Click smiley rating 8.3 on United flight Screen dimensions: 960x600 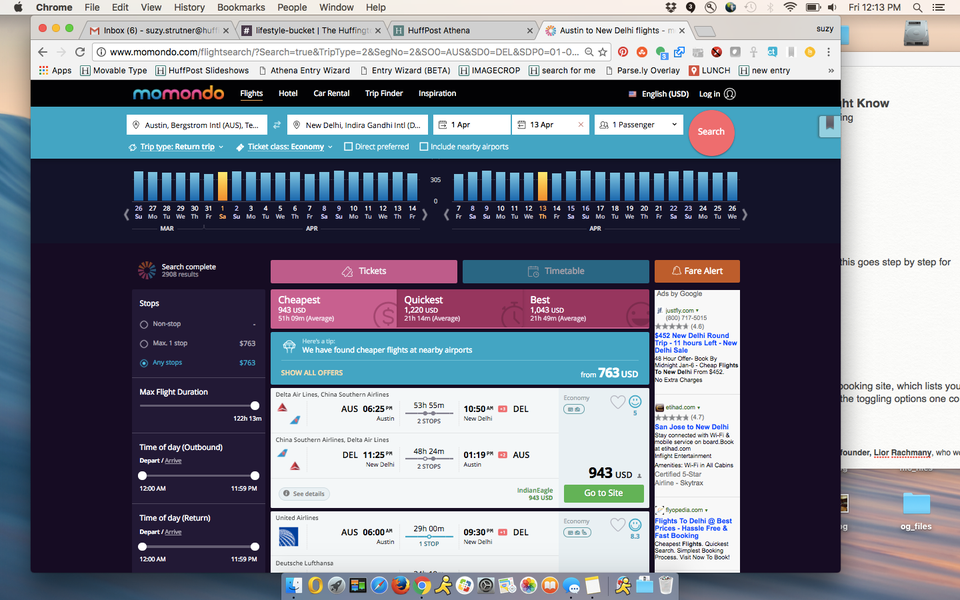(x=636, y=525)
